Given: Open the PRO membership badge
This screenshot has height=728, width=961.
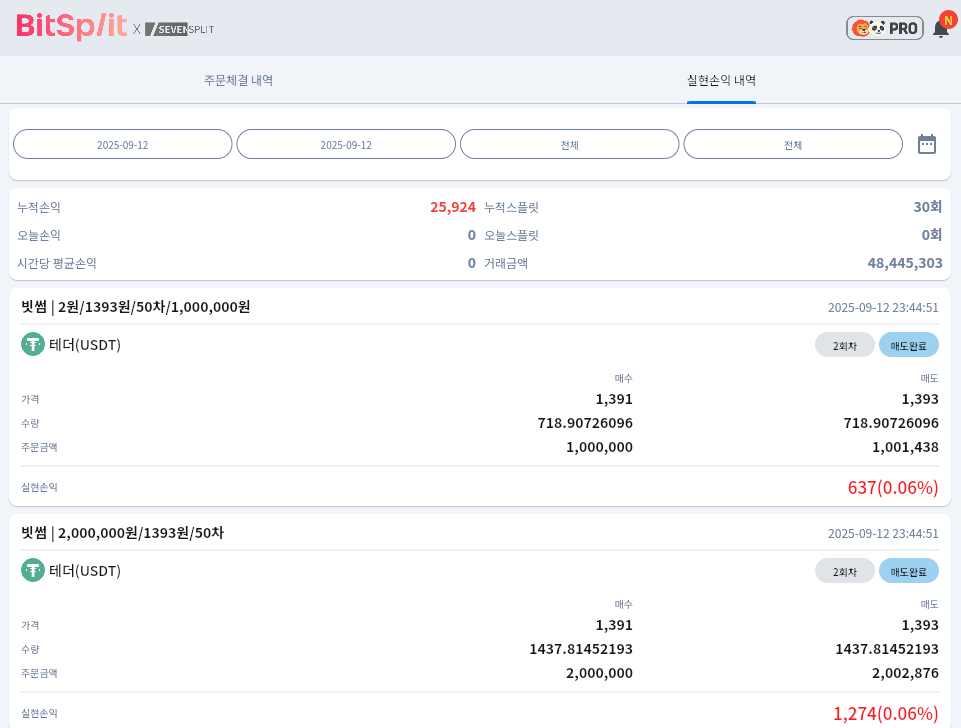Looking at the screenshot, I should point(884,28).
